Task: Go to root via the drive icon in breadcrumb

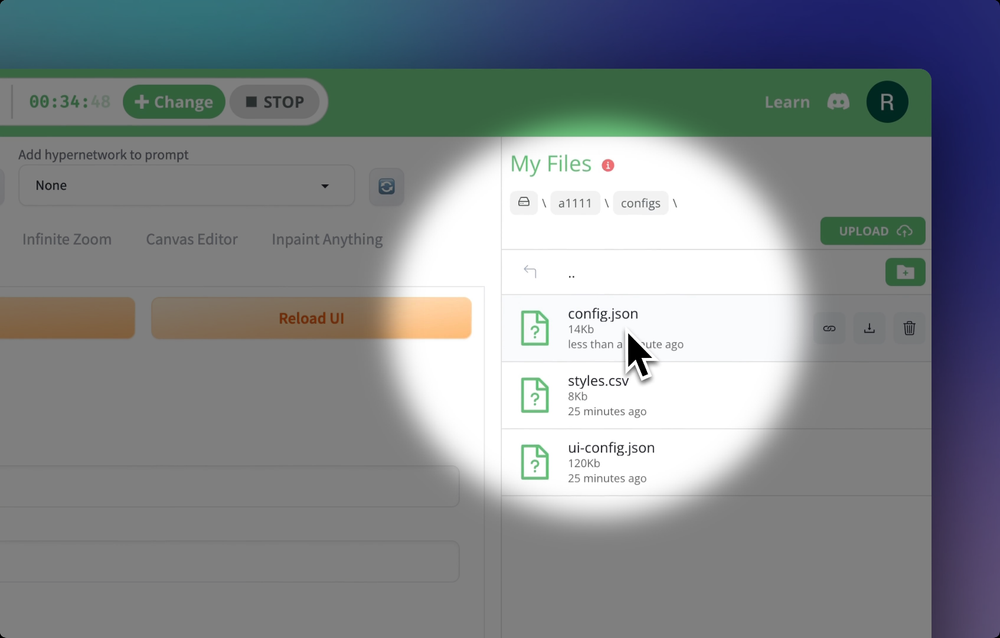Action: (x=524, y=203)
